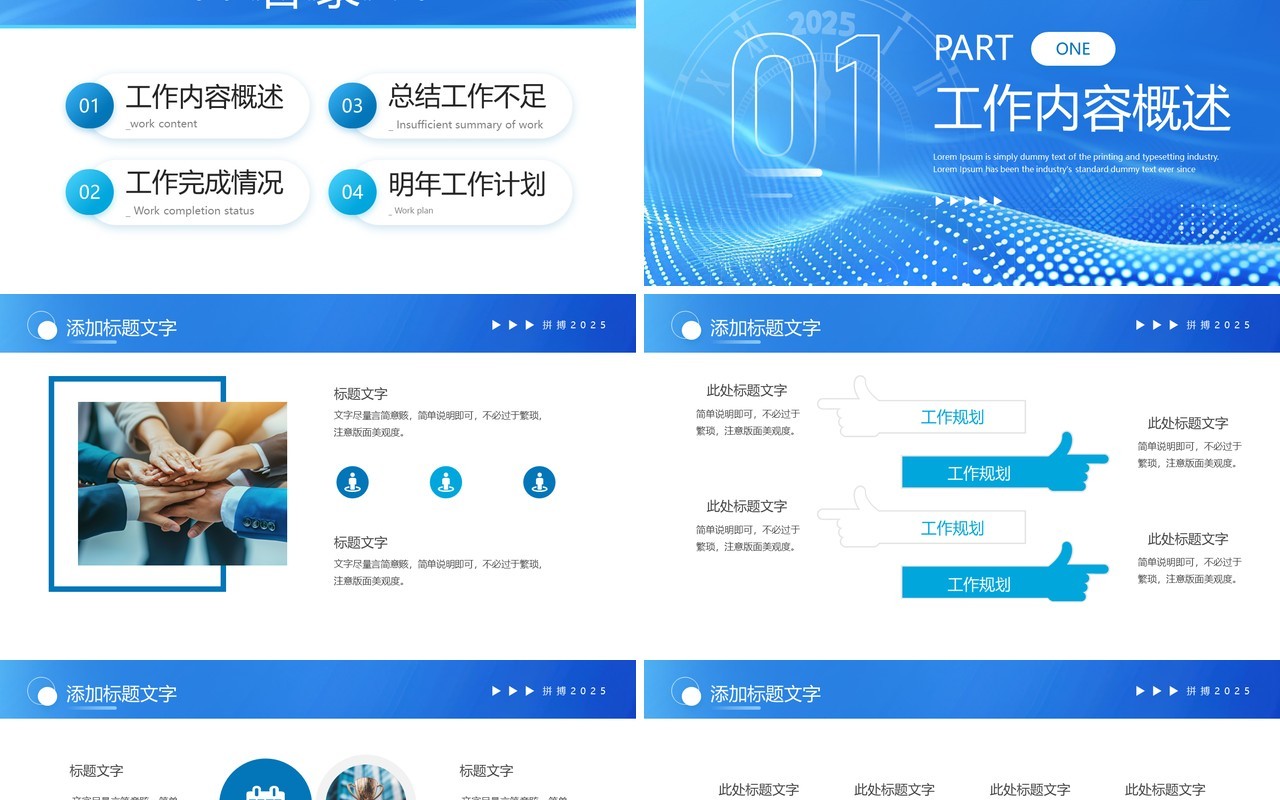Screen dimensions: 1280x800
Task: Click the '_work content' subtitle
Action: coord(162,124)
